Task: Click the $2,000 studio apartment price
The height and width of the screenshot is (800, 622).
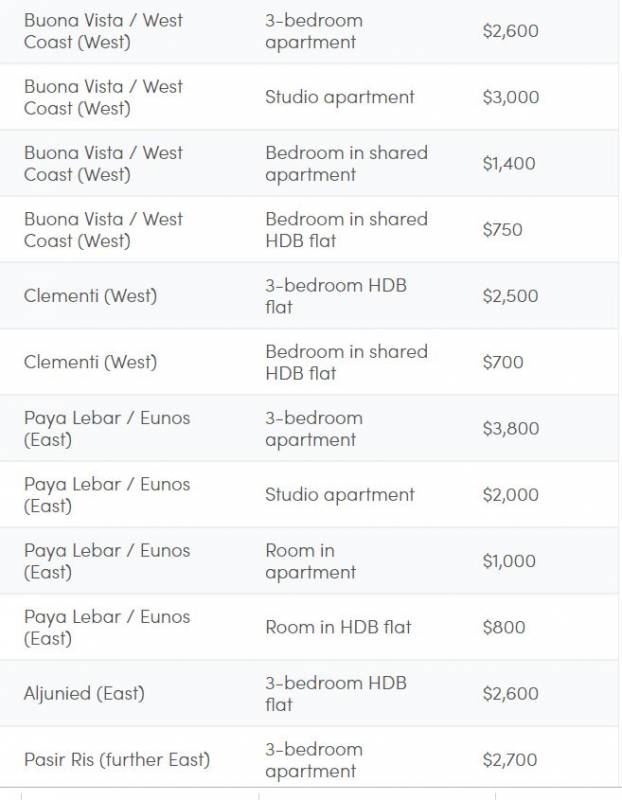Action: [510, 495]
